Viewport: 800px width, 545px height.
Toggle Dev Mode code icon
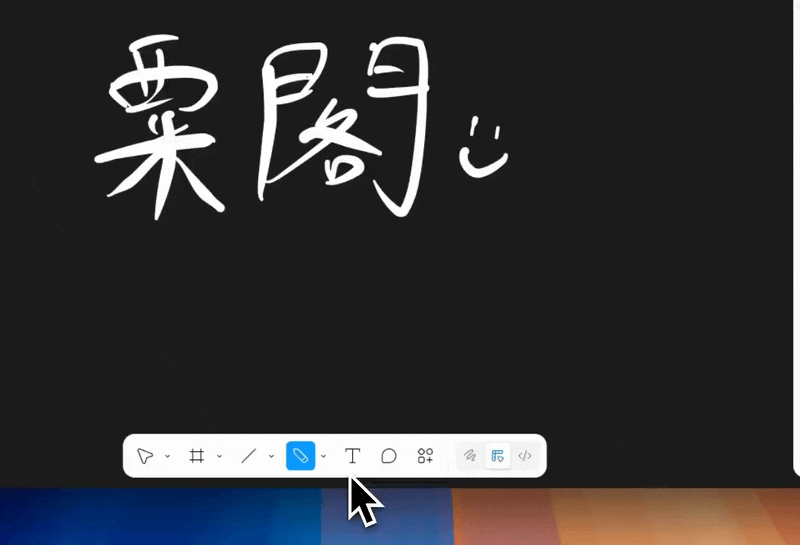click(525, 456)
